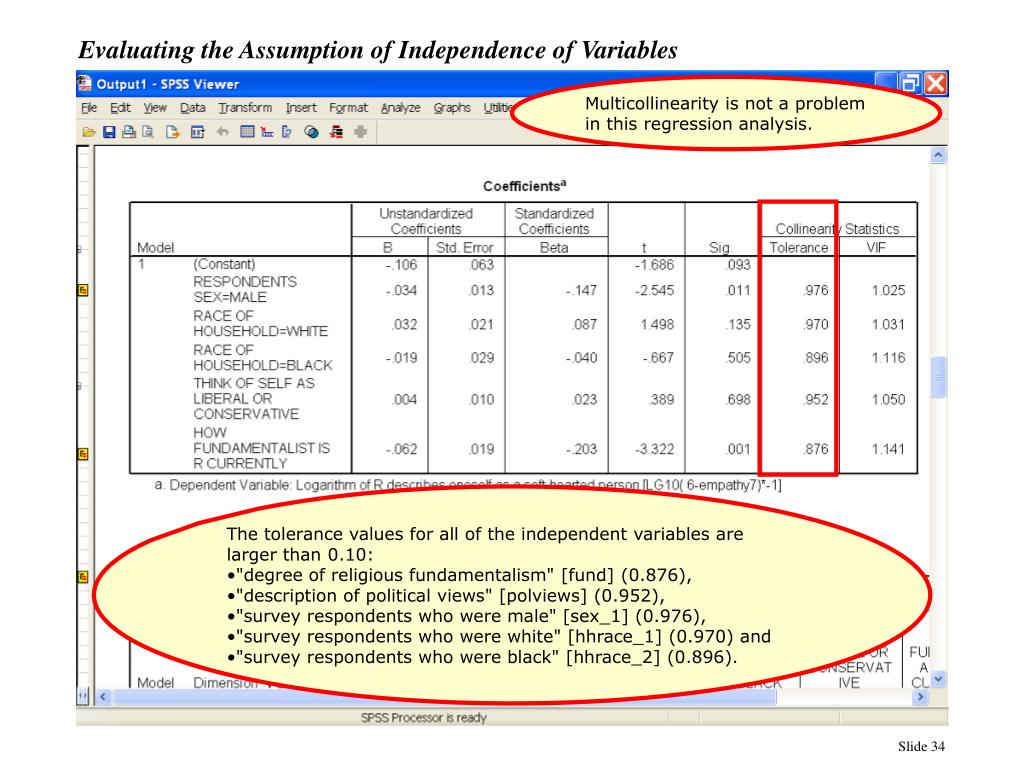
Task: Click the VIF value 1.116
Action: tap(888, 358)
